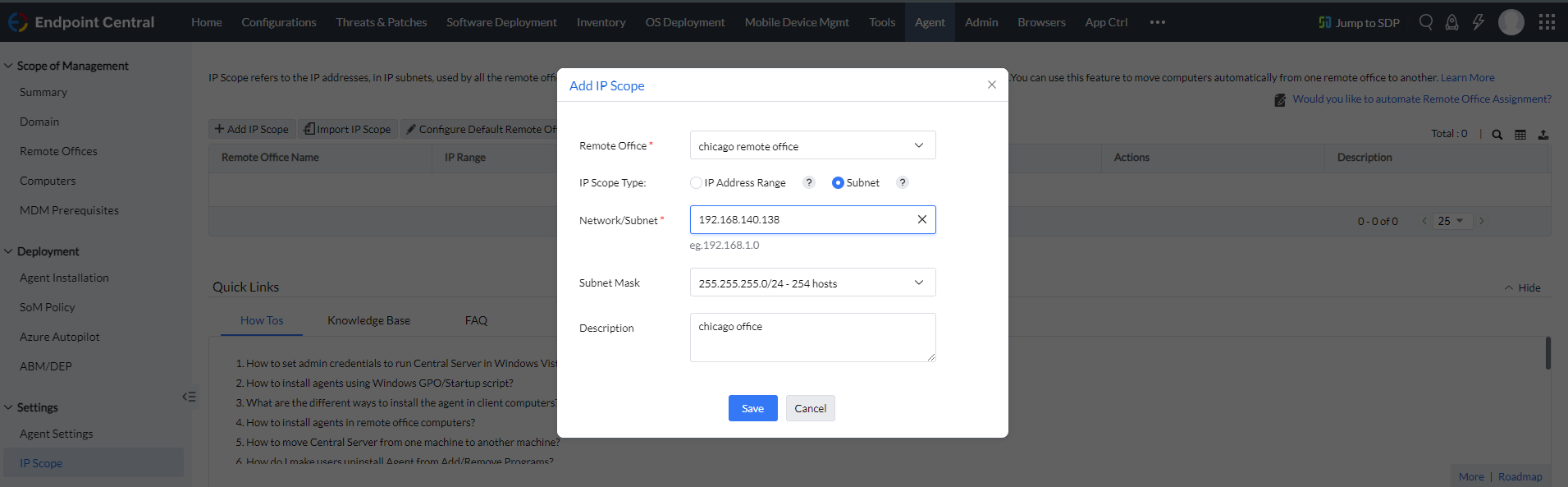
Task: Save the new IP scope
Action: (x=752, y=408)
